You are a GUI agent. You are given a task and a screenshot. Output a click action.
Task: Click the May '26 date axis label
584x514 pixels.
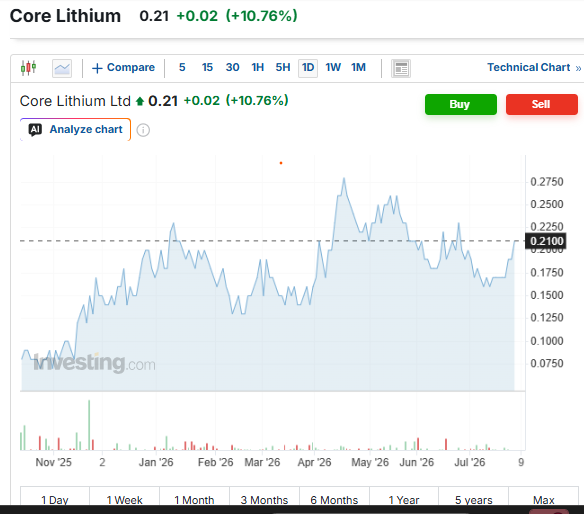coord(370,462)
